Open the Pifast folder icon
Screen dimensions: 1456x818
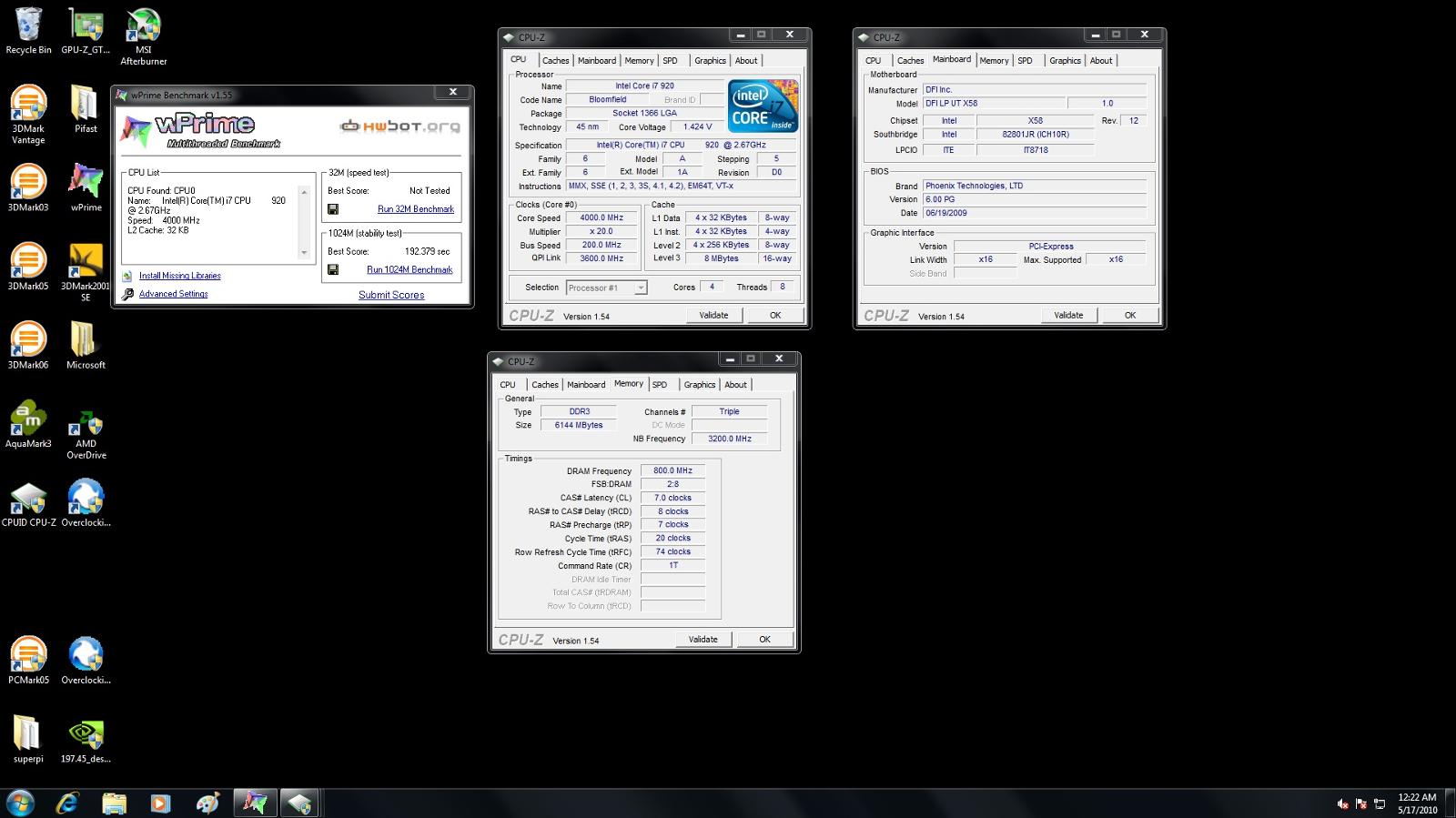86,110
